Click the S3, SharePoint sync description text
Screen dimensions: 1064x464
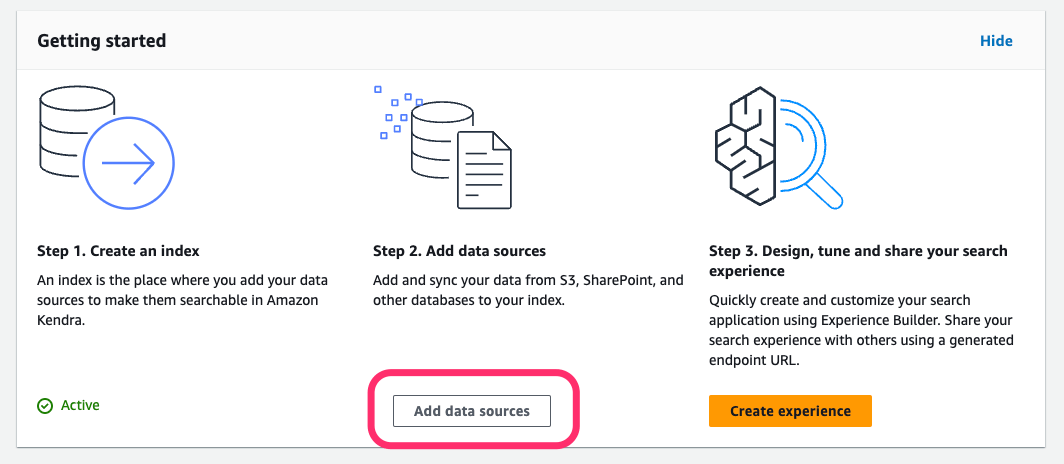point(528,290)
